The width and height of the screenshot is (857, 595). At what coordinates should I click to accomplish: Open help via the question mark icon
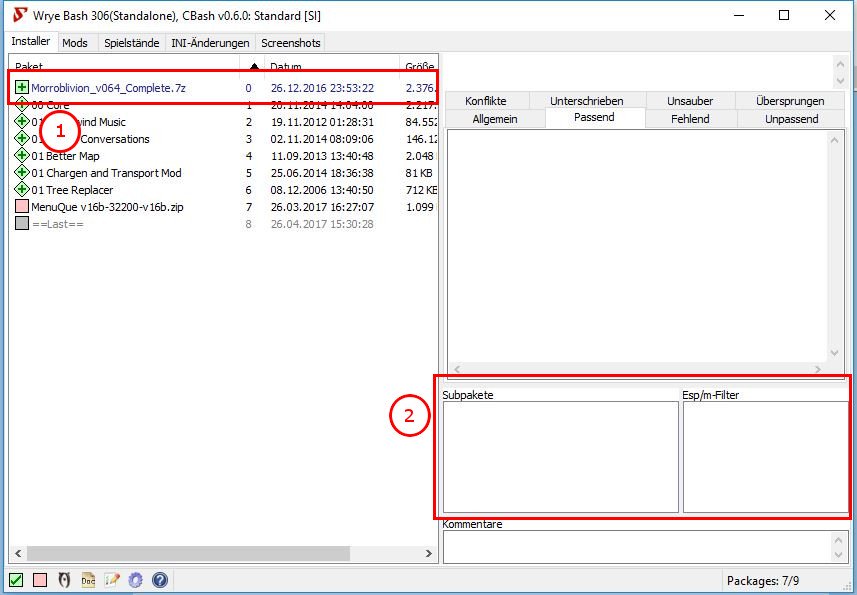(160, 580)
